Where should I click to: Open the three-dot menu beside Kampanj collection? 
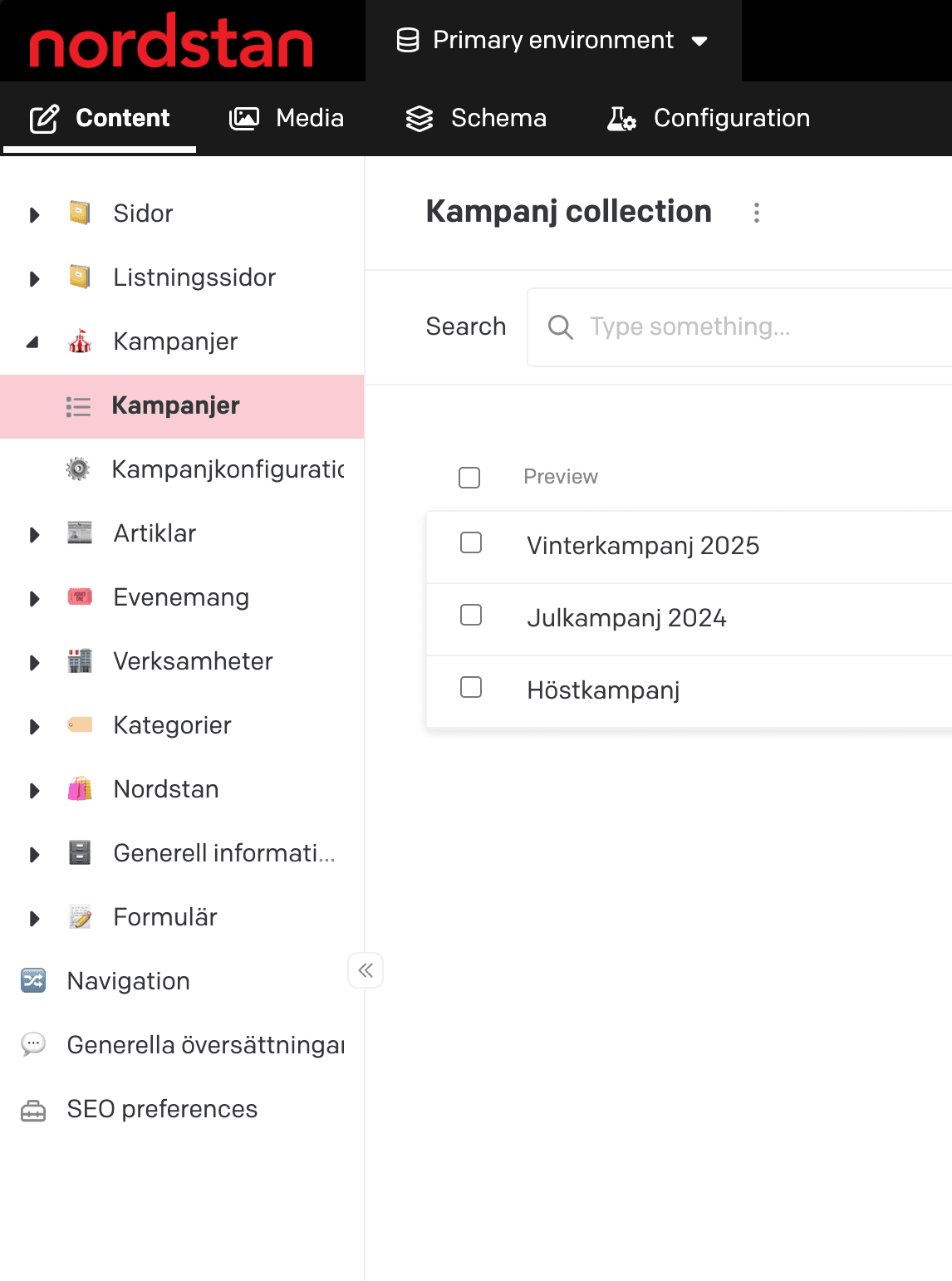[x=756, y=213]
